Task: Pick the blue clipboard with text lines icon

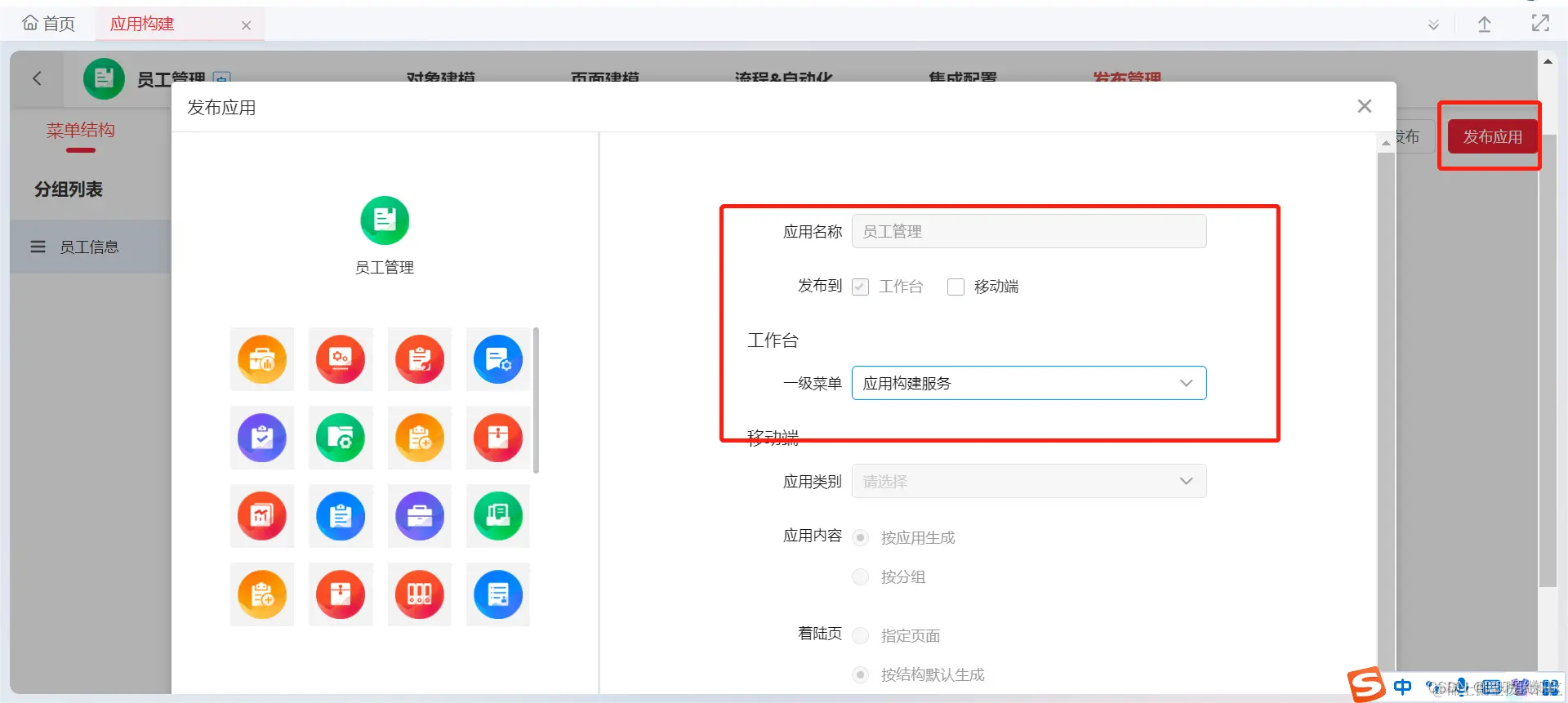Action: click(x=341, y=516)
